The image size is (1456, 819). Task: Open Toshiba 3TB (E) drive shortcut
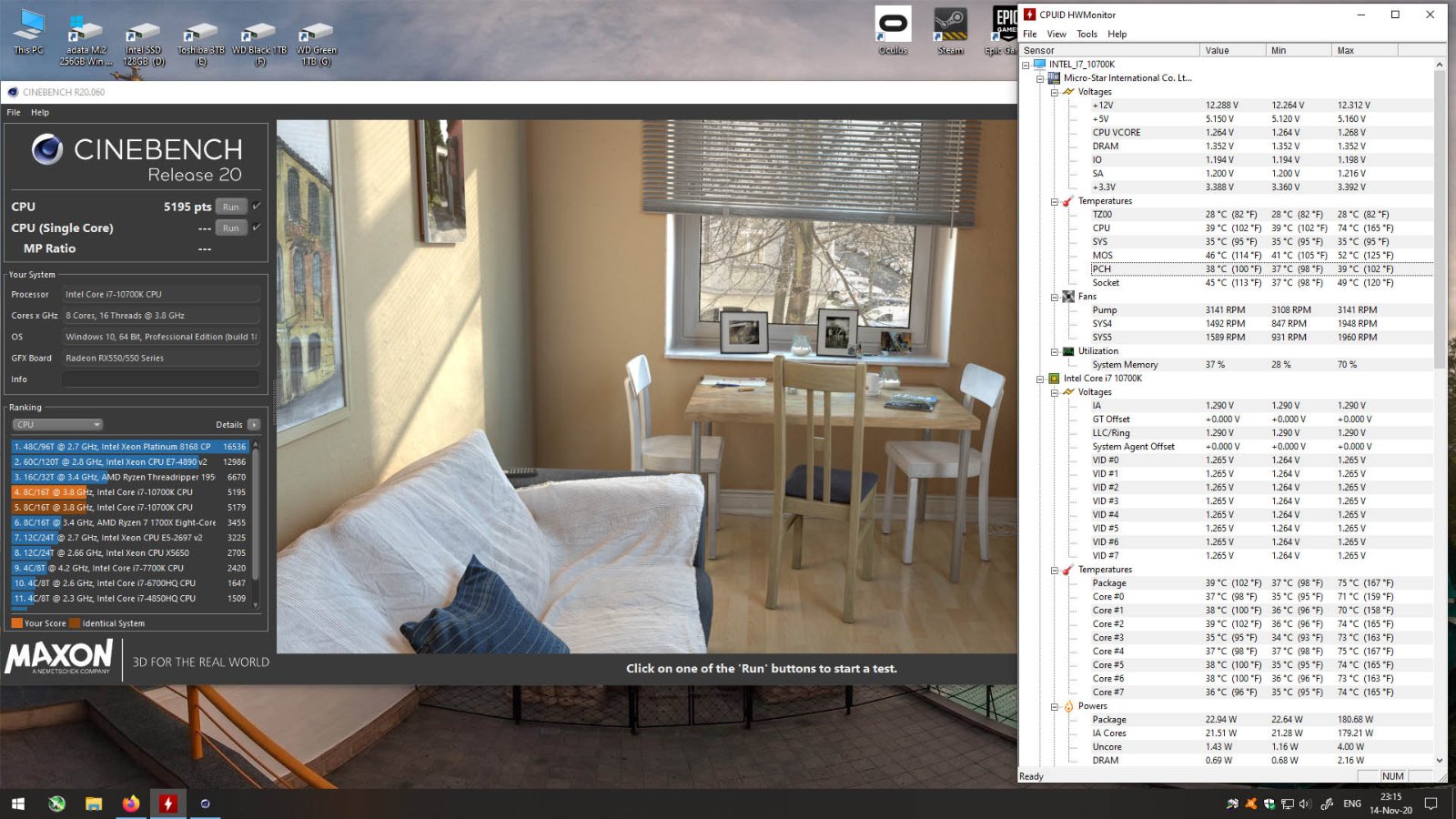pyautogui.click(x=201, y=43)
